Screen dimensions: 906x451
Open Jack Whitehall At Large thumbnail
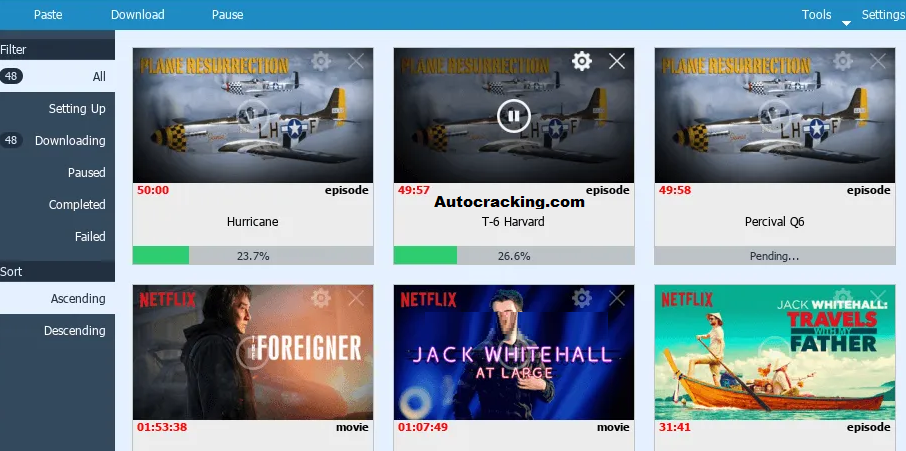[x=514, y=352]
